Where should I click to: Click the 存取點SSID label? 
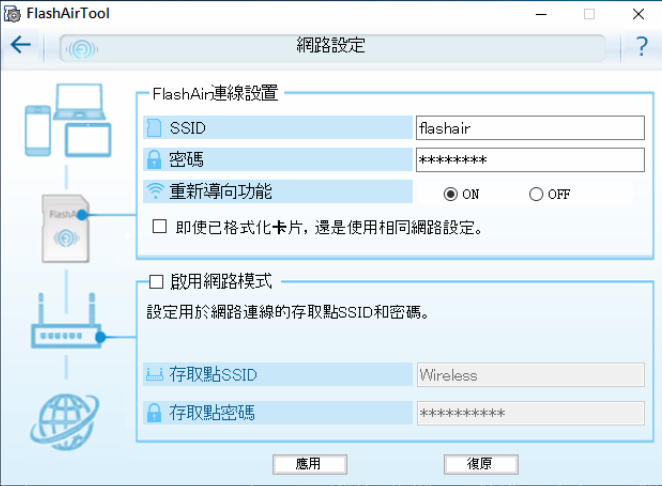pos(213,375)
